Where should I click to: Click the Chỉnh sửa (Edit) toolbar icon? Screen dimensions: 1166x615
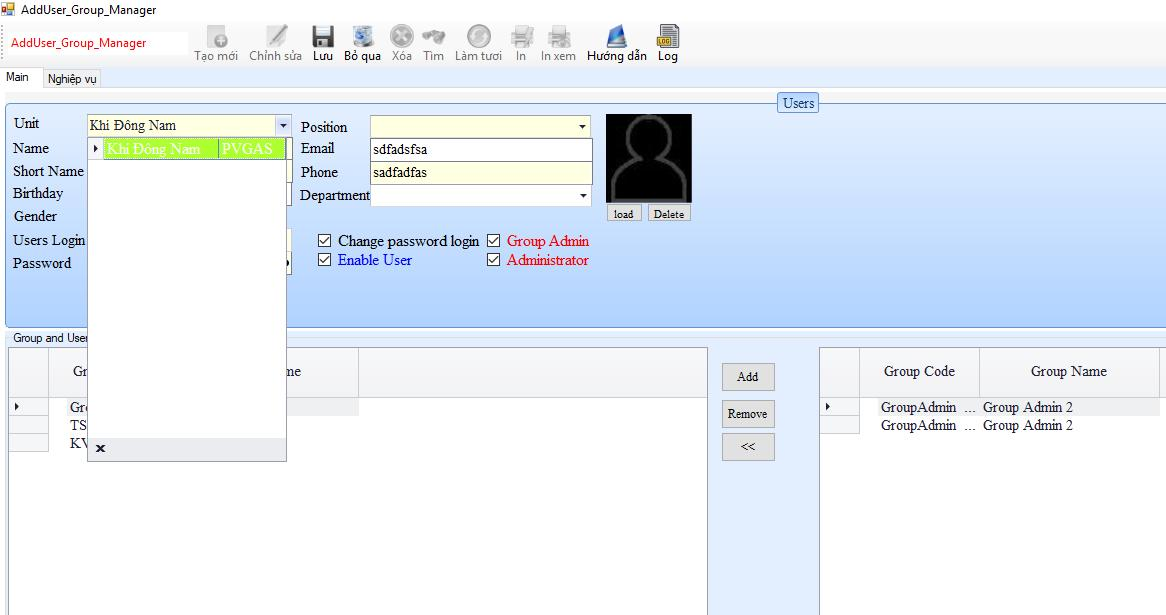pyautogui.click(x=276, y=37)
